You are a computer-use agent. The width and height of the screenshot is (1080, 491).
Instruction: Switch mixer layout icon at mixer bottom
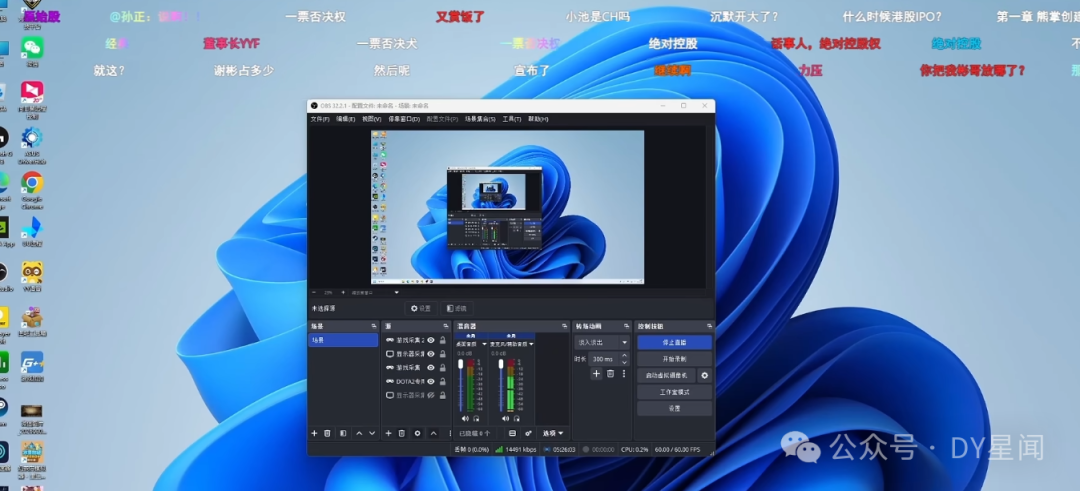click(512, 433)
